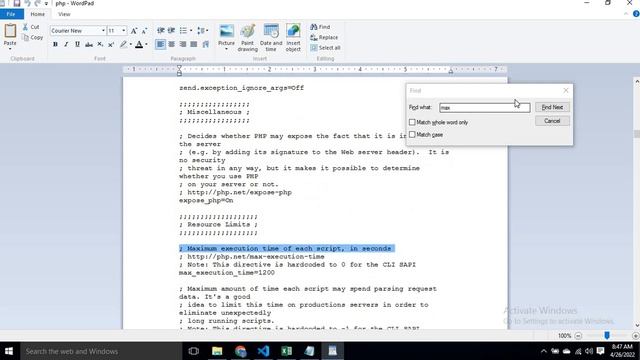
Task: Cut the selected text
Action: [x=31, y=27]
